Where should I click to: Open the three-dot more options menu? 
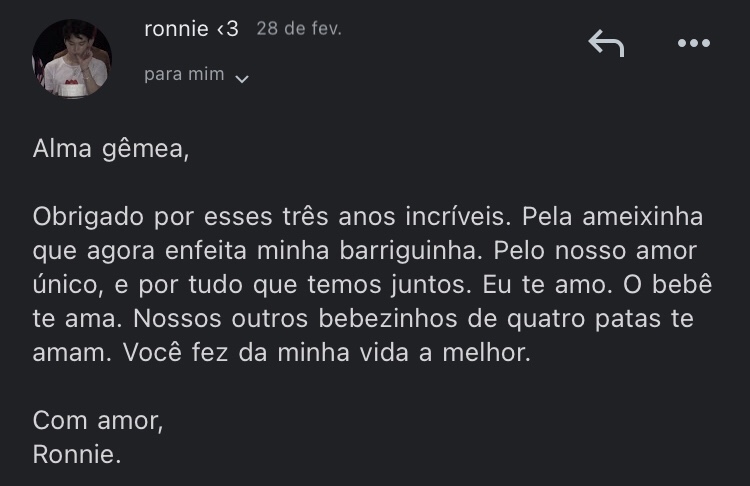(x=694, y=43)
